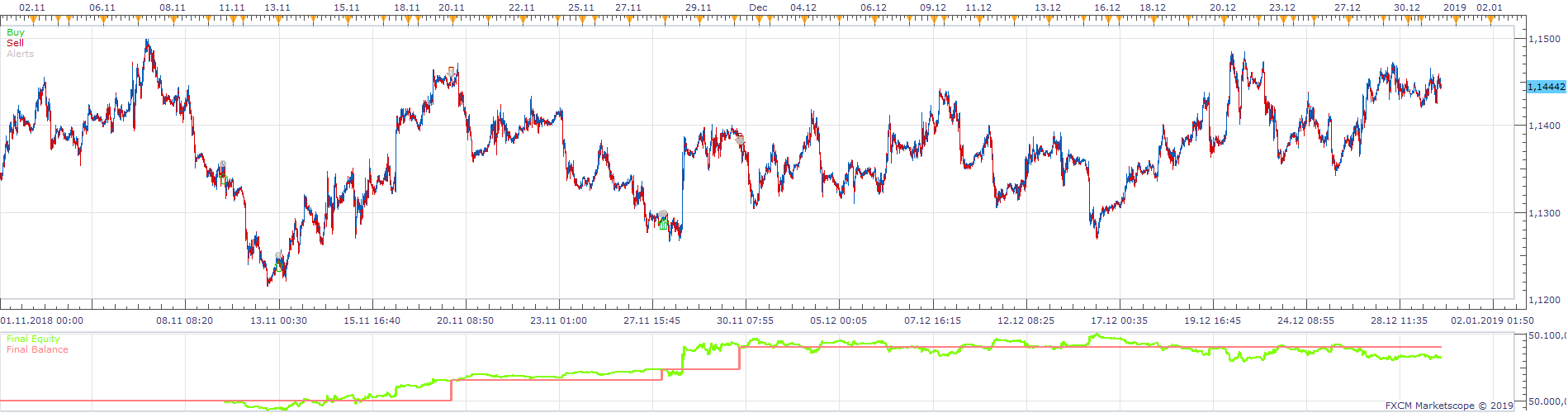Click the 01.11.2018 00:00 time label
Screen dimensions: 1568x413
tap(41, 320)
